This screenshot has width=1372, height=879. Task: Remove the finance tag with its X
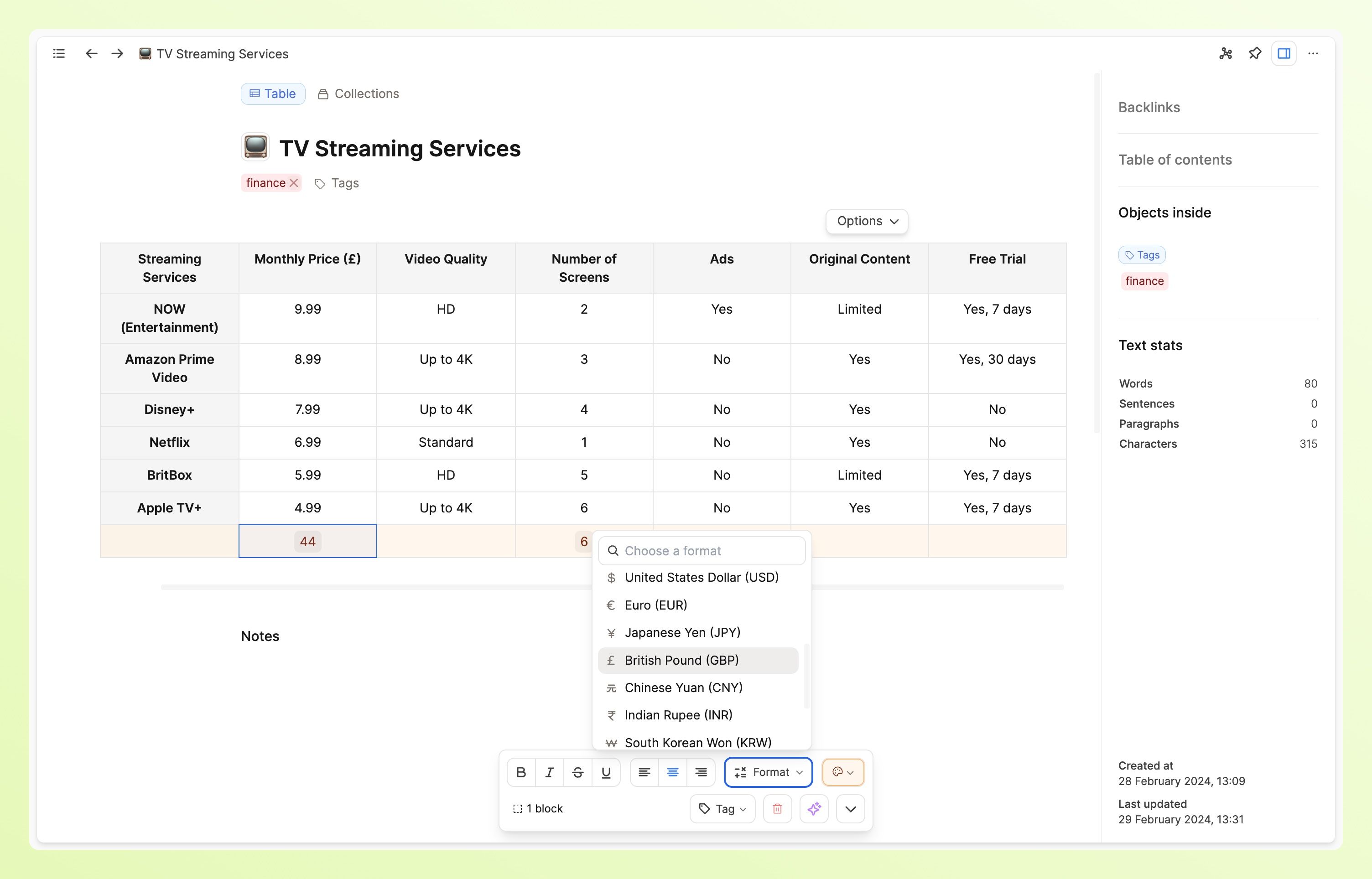[x=293, y=183]
